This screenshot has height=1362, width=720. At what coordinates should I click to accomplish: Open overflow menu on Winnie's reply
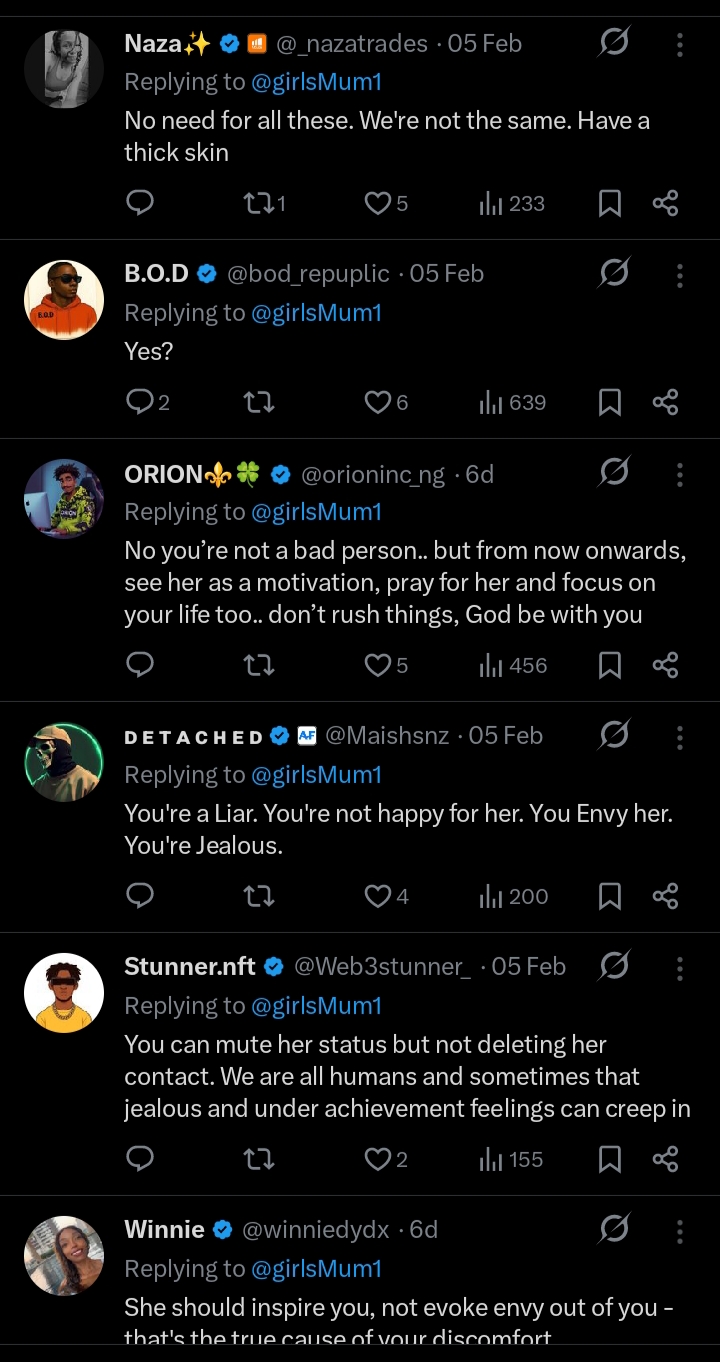coord(680,1229)
